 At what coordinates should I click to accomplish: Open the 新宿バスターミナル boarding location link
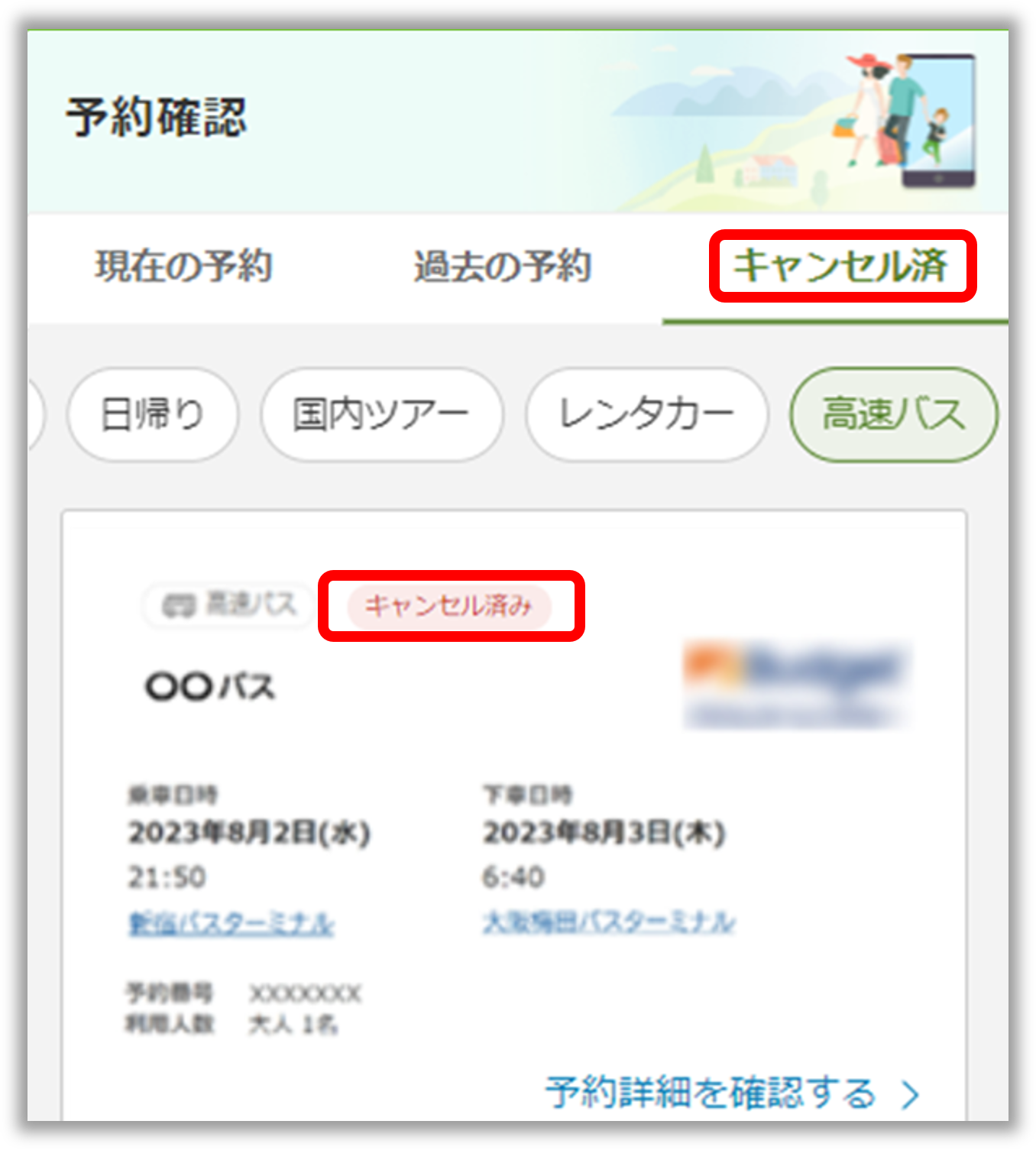tap(231, 923)
